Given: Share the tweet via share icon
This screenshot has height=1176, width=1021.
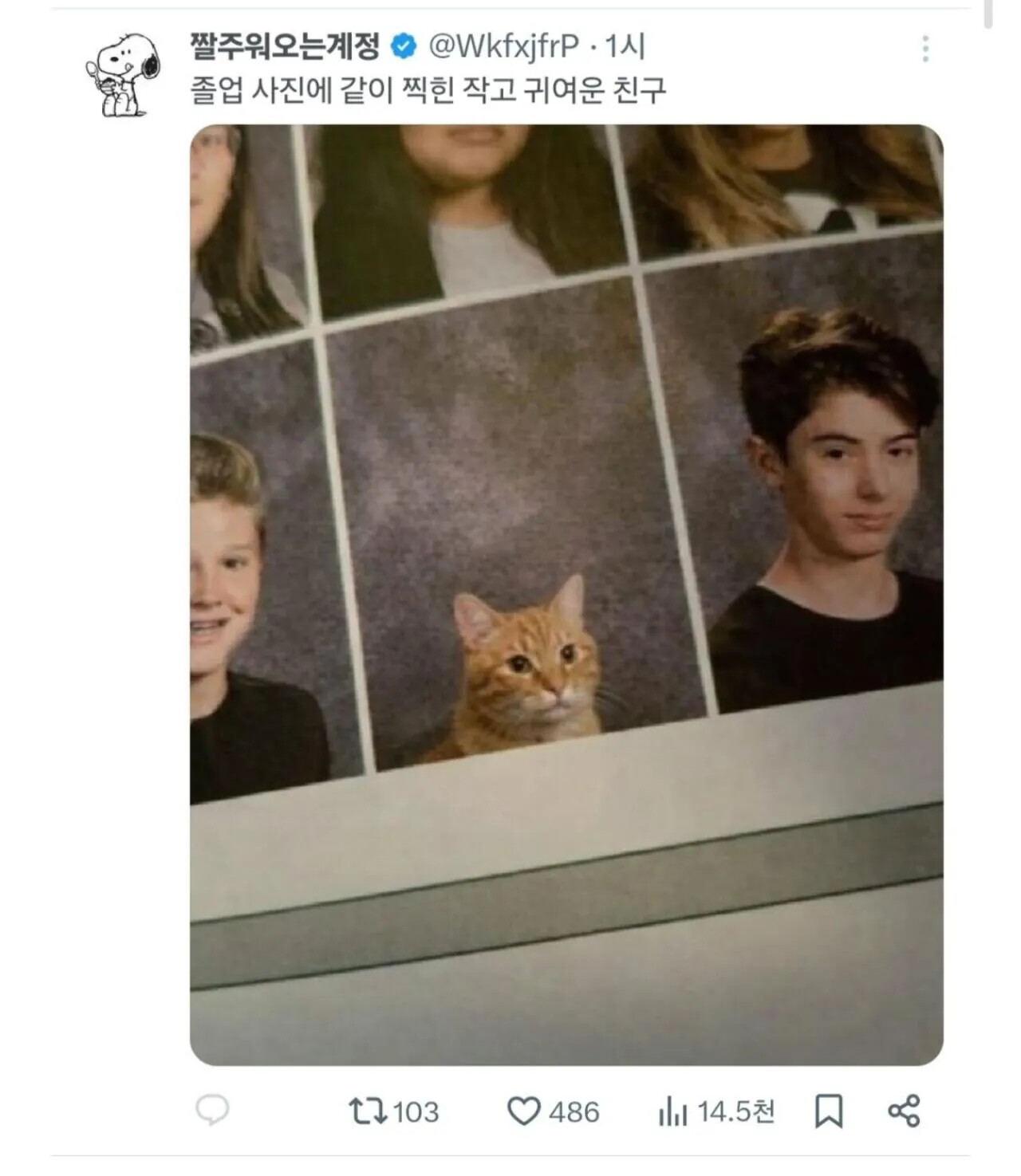Looking at the screenshot, I should pos(904,1111).
